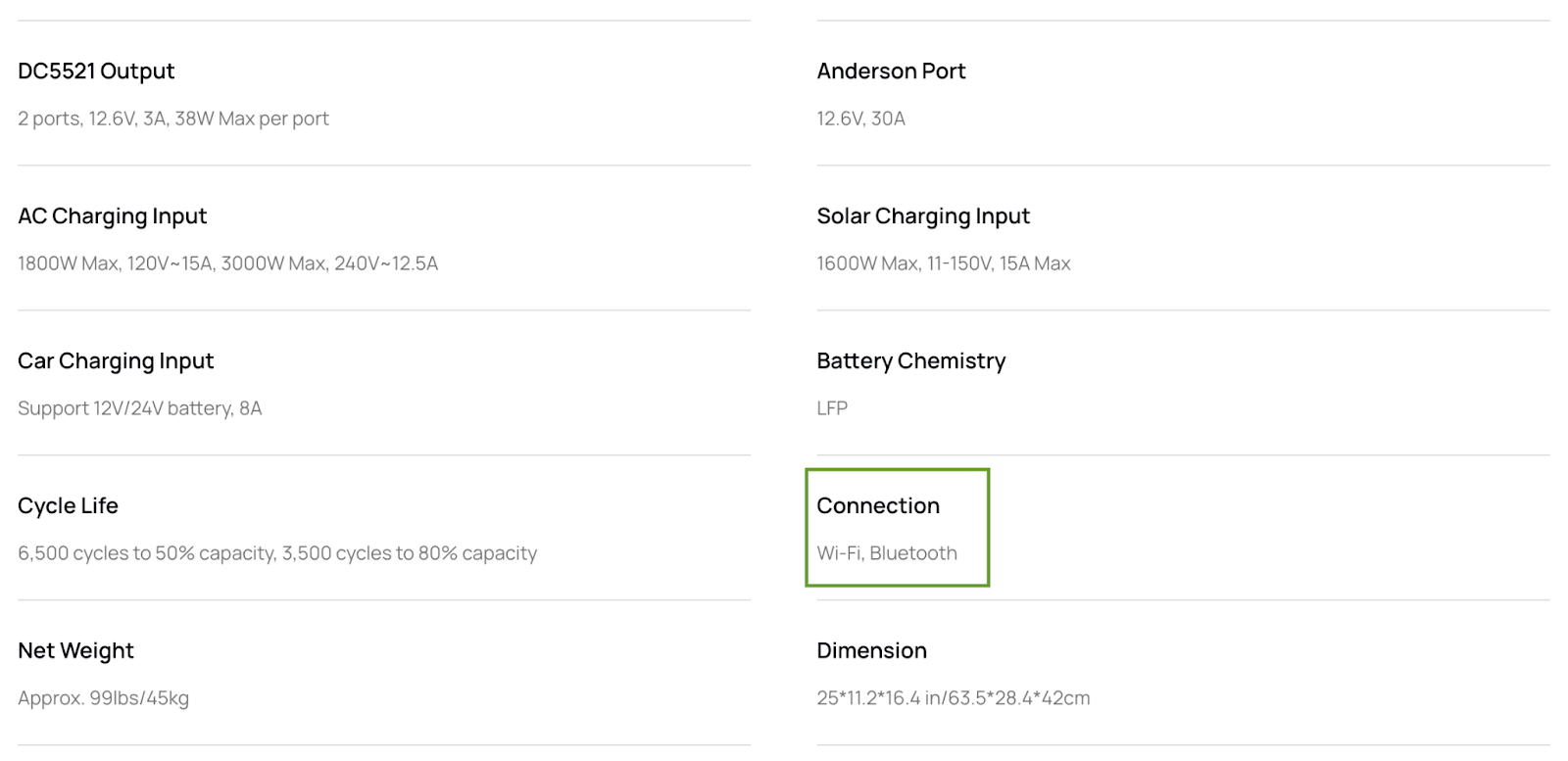
Task: Select the Solar Charging Input title
Action: (923, 216)
